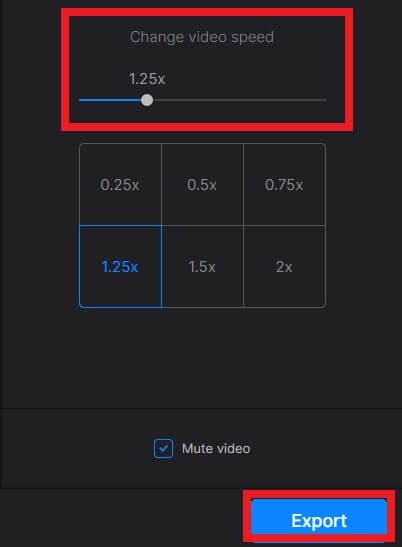The width and height of the screenshot is (402, 547).
Task: Click the Change video speed heading
Action: tap(202, 37)
